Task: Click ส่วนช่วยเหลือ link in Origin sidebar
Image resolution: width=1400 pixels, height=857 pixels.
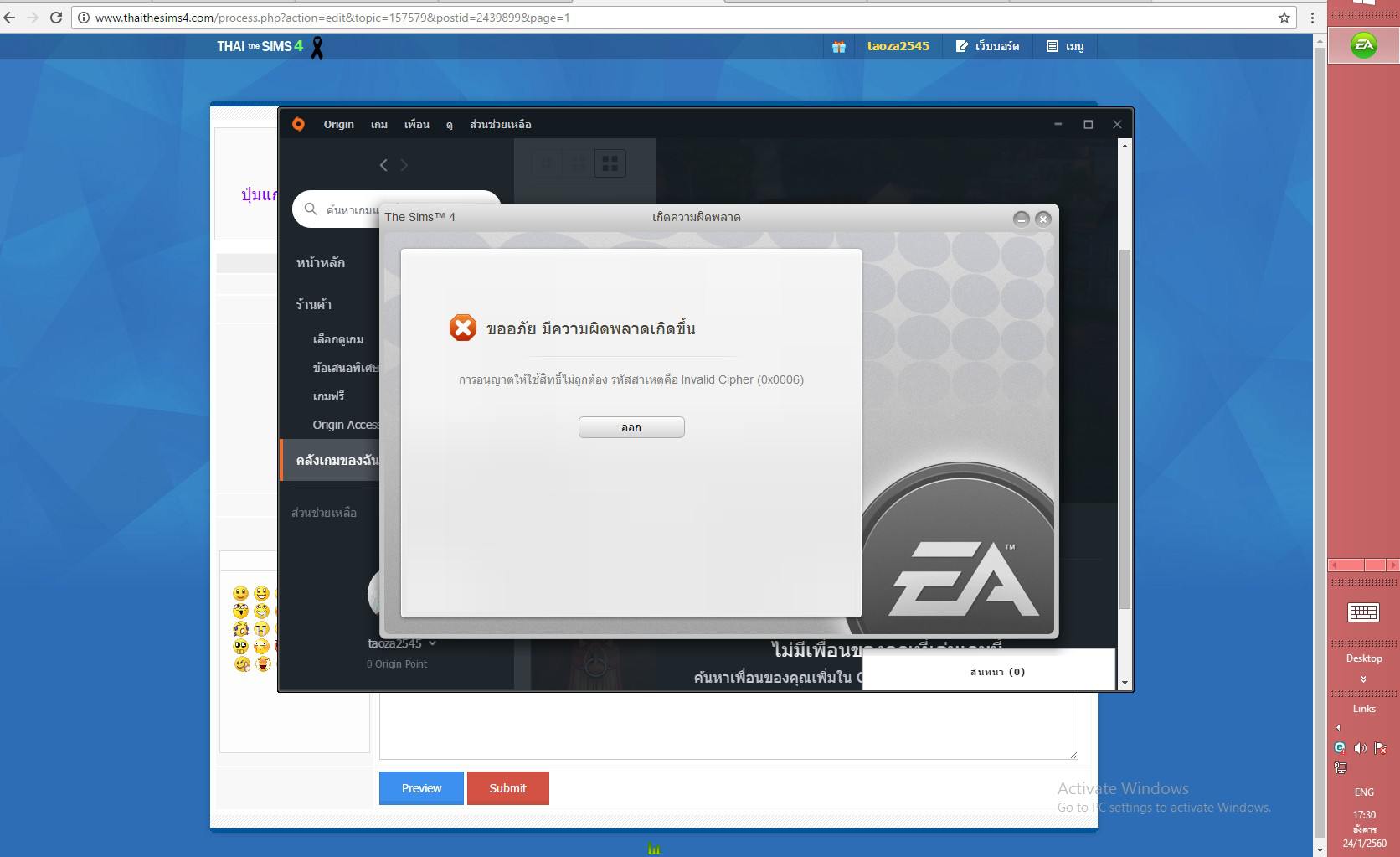Action: click(324, 513)
